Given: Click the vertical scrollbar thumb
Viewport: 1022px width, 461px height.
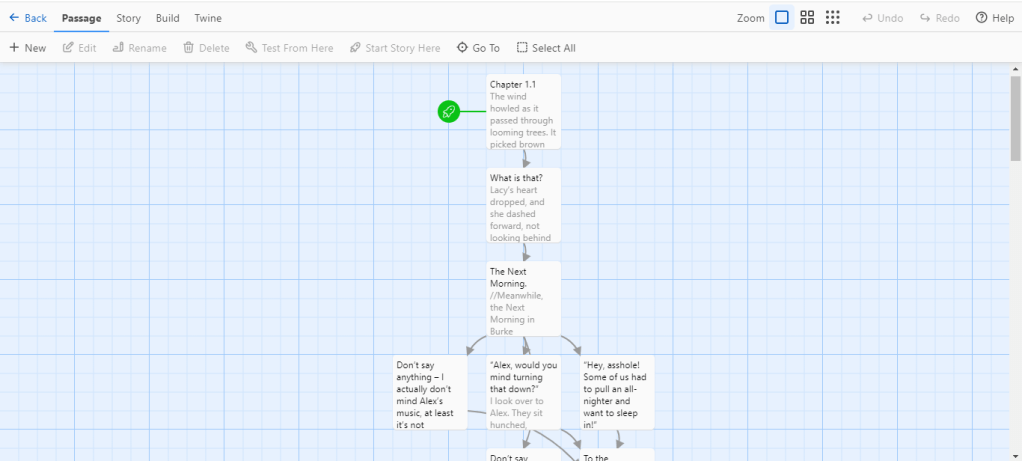Looking at the screenshot, I should (1016, 118).
